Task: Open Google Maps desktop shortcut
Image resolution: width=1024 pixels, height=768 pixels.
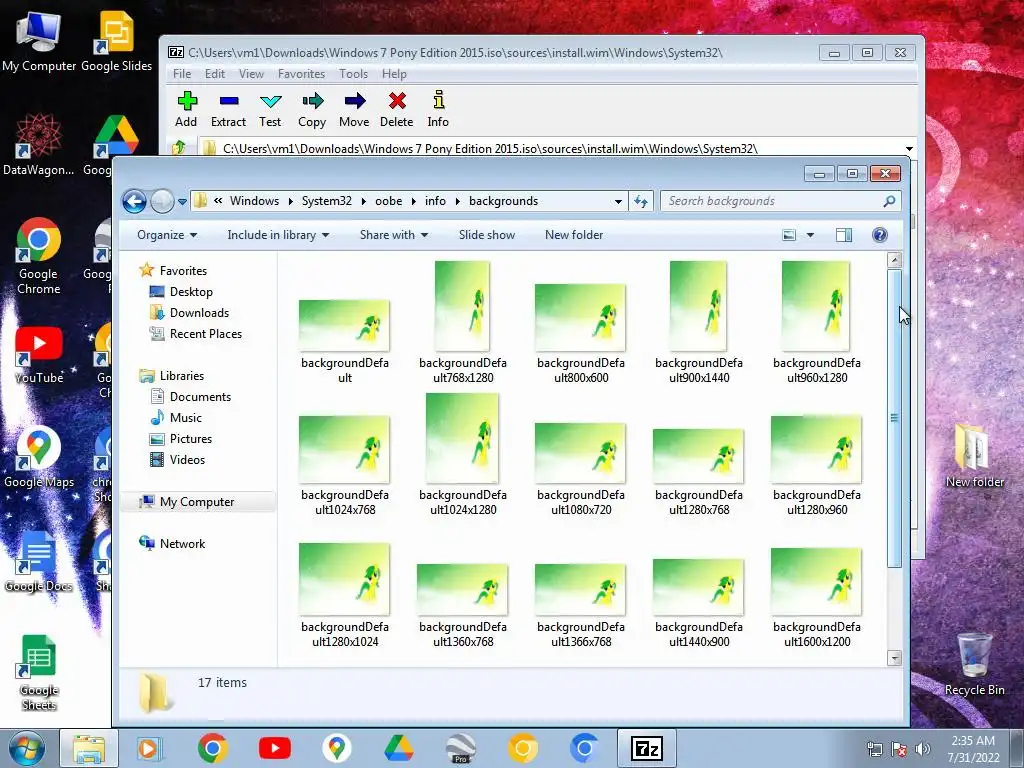Action: tap(39, 458)
